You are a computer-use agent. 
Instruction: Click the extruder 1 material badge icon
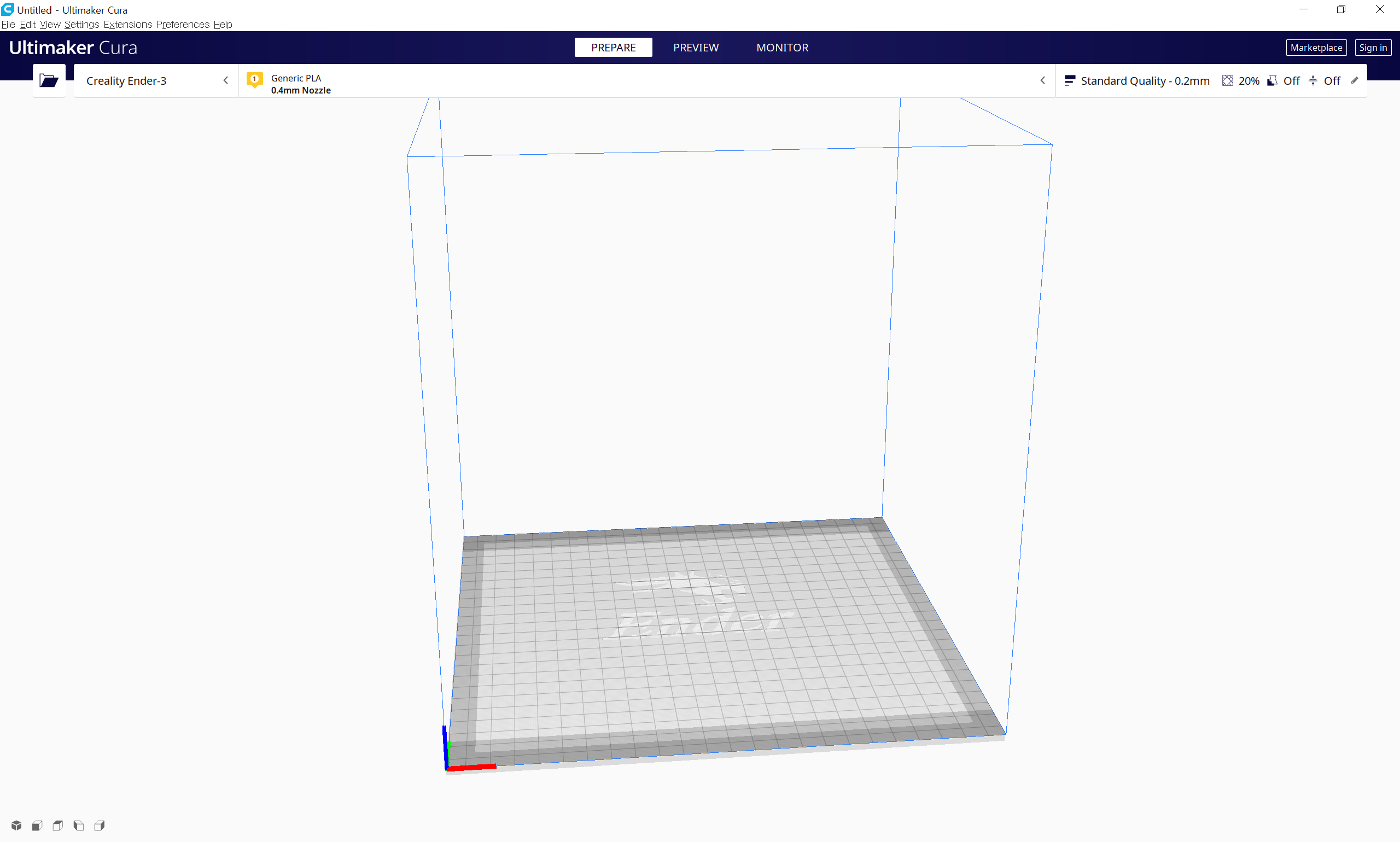254,80
